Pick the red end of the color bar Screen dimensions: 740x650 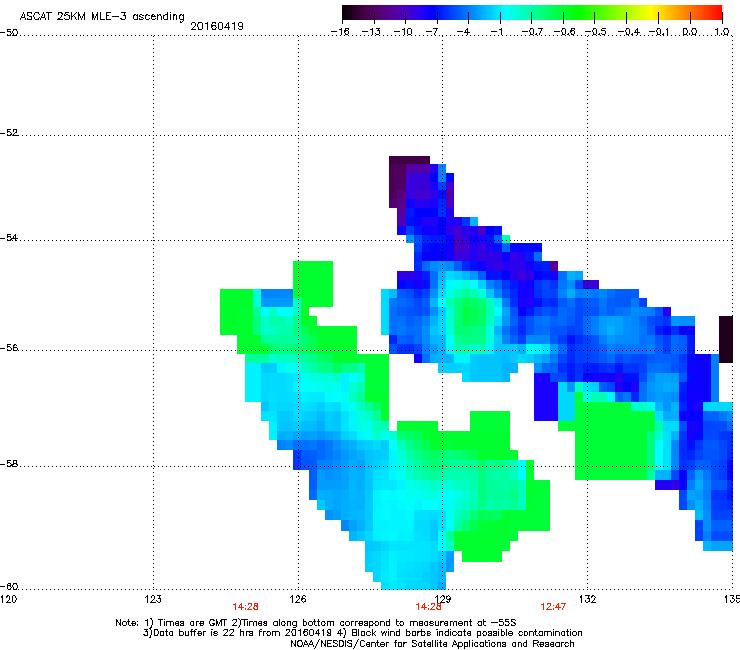(x=715, y=13)
